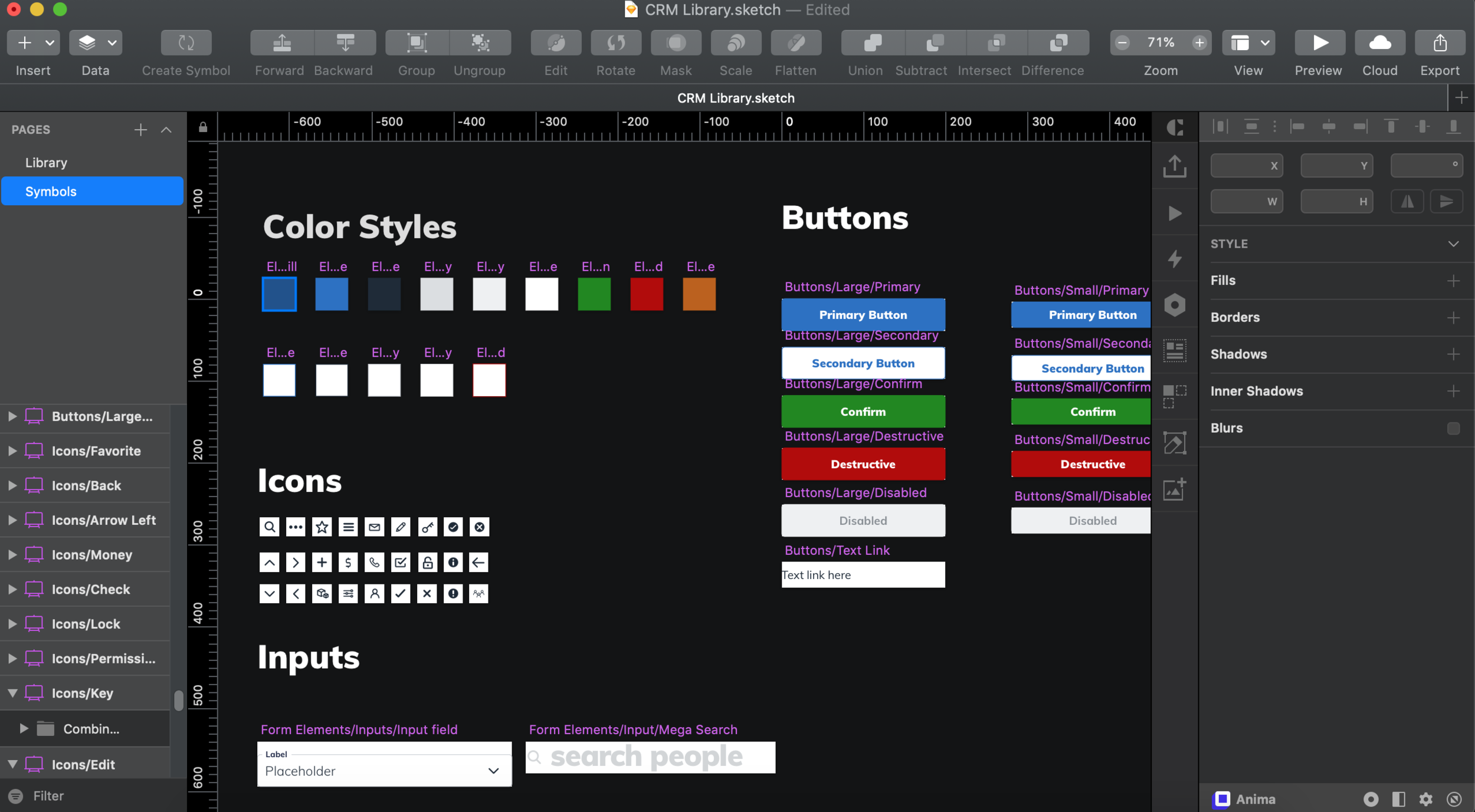Add a new Borders entry

click(x=1453, y=318)
